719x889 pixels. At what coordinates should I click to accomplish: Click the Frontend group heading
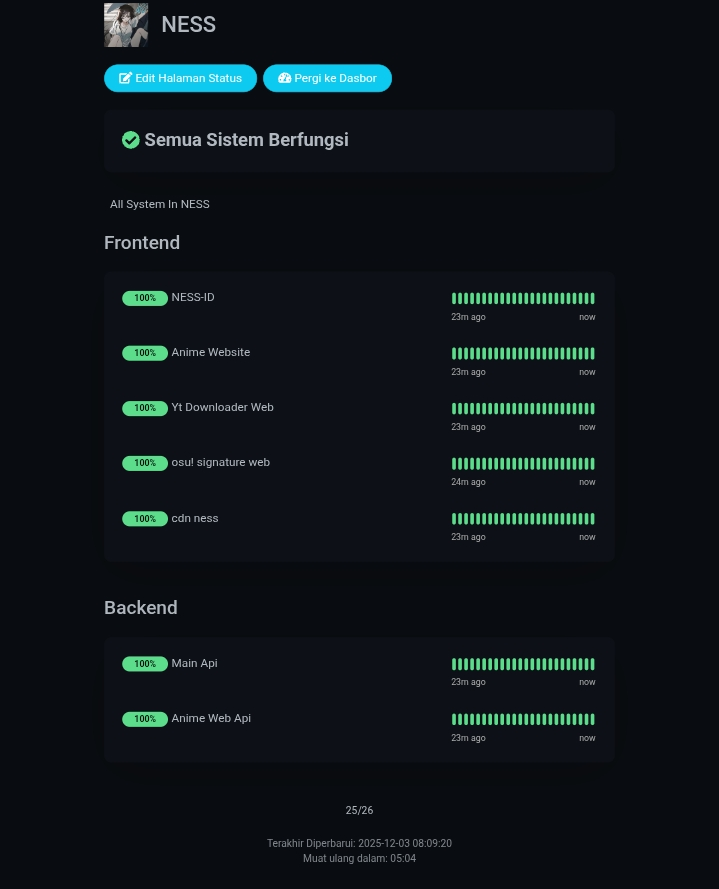pos(142,243)
